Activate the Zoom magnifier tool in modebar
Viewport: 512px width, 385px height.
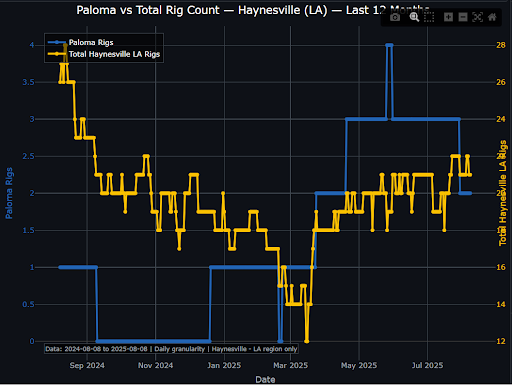click(x=414, y=17)
